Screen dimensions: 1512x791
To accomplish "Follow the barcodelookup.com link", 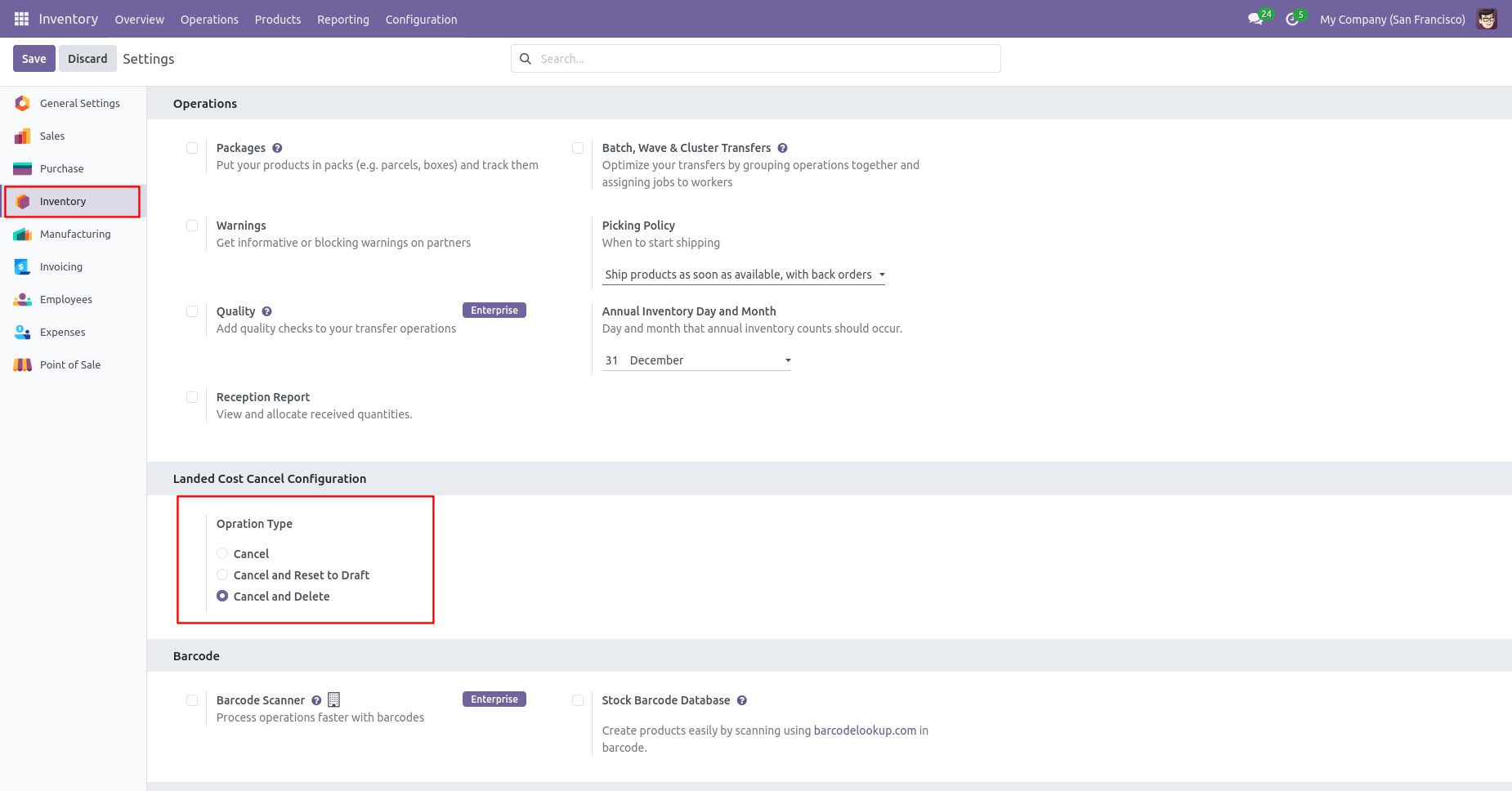I will 865,731.
